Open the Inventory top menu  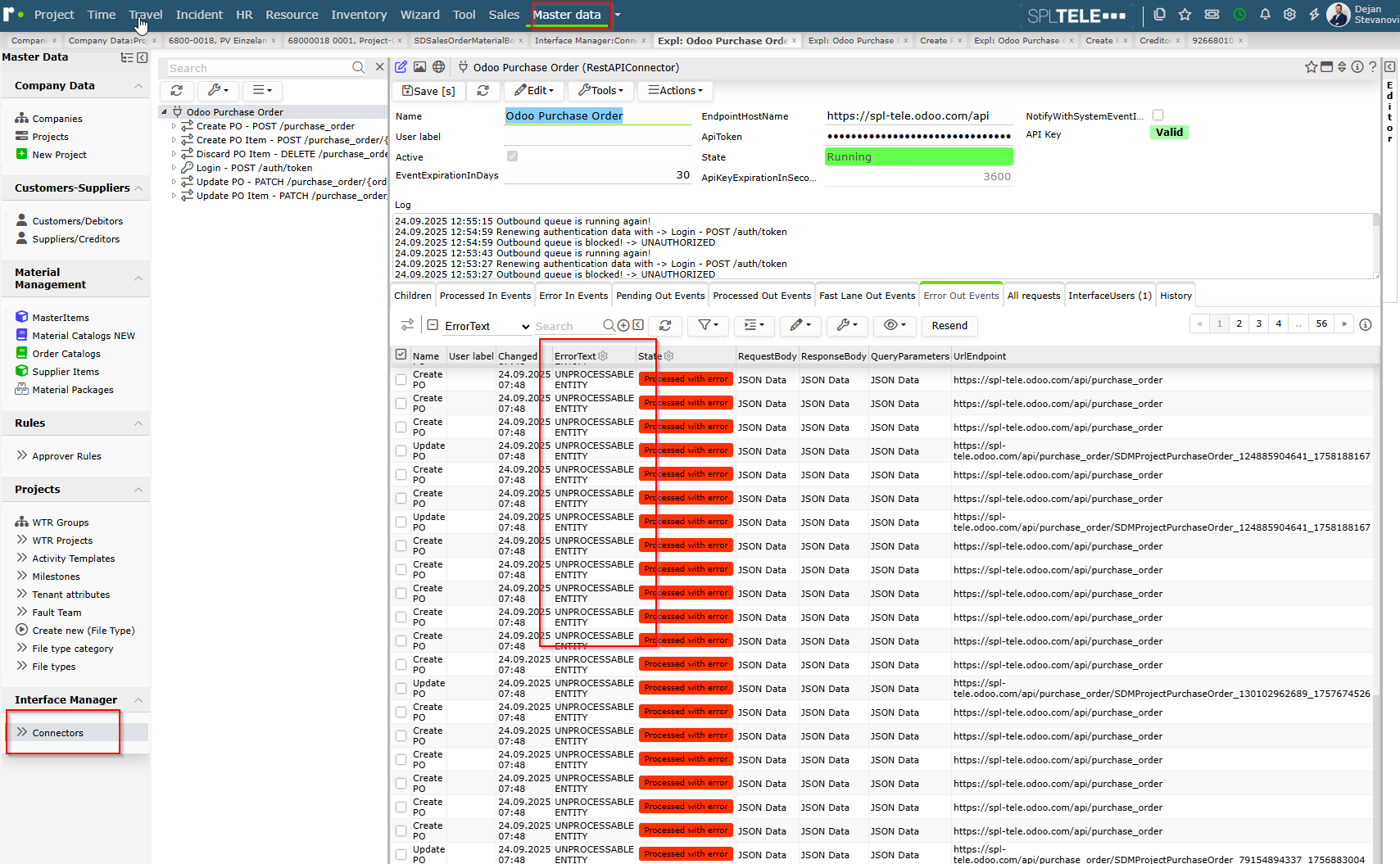(359, 15)
